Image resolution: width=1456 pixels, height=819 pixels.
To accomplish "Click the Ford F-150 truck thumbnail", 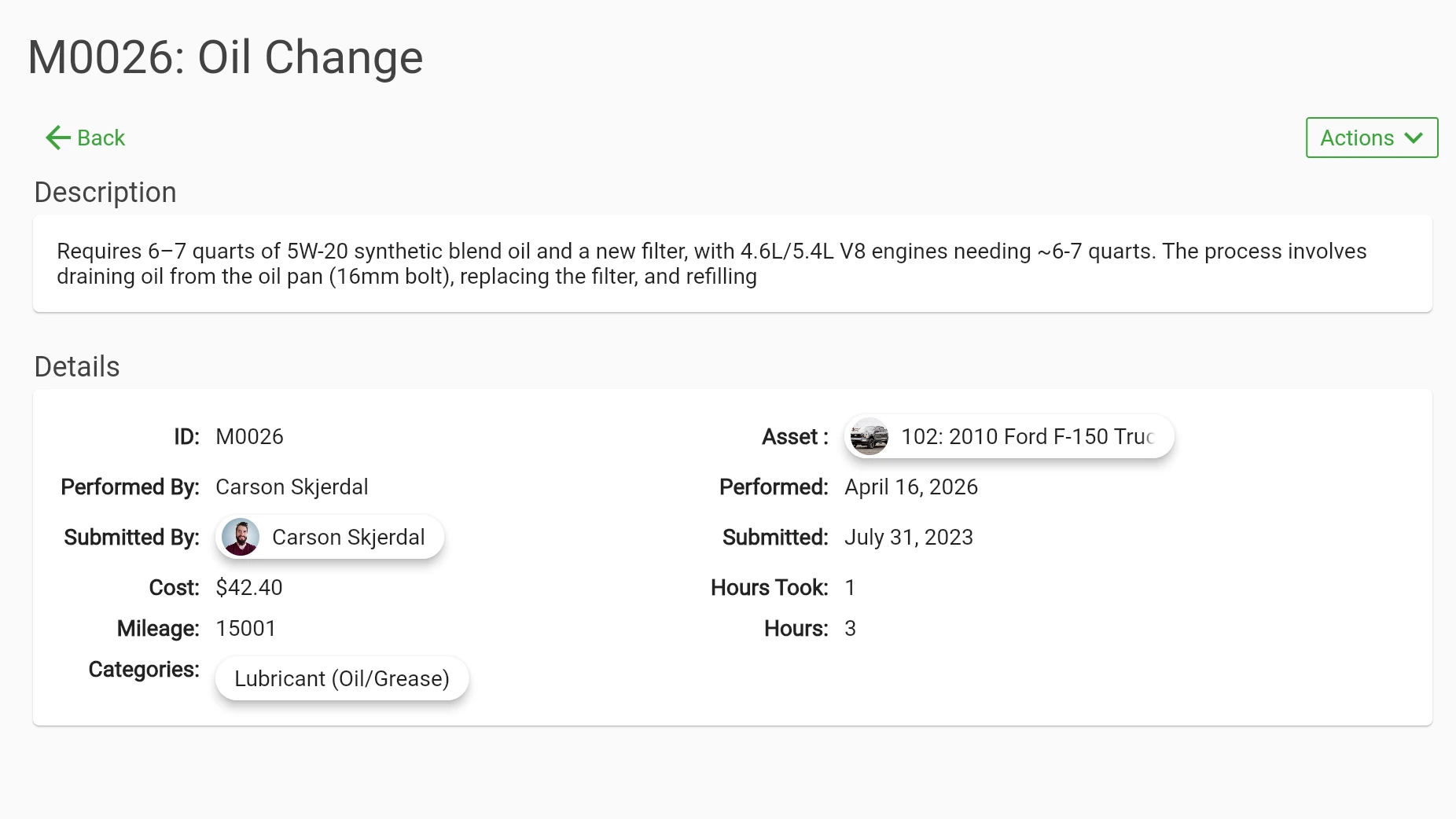I will (x=869, y=436).
